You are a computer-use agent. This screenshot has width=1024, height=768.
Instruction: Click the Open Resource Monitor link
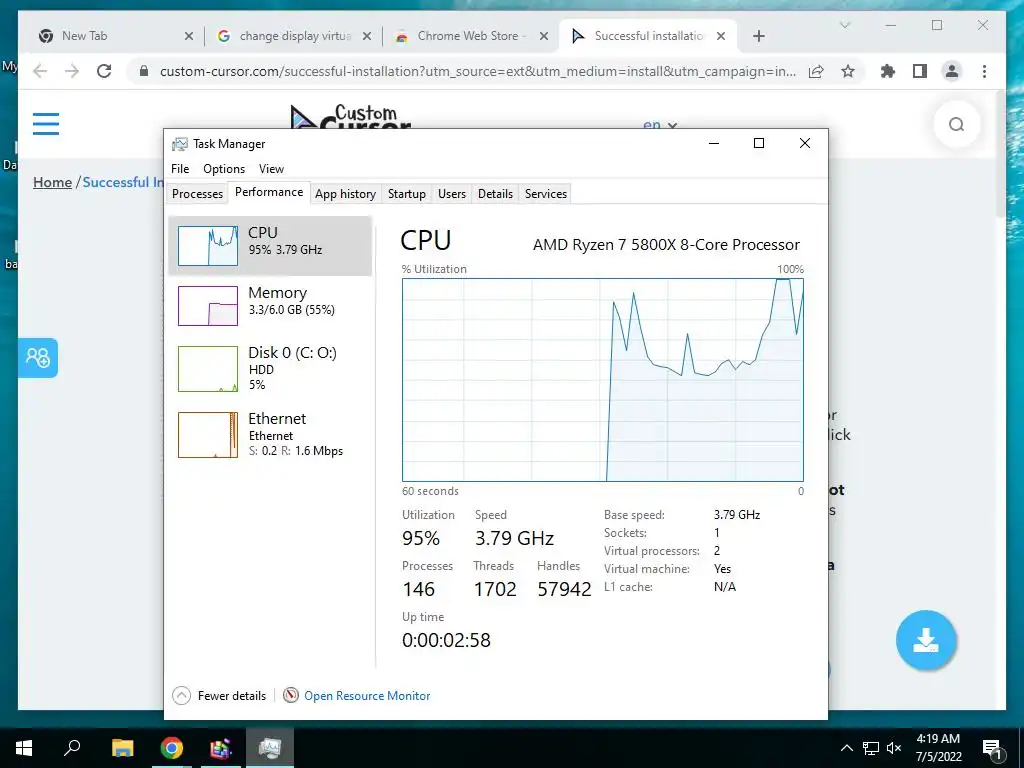pyautogui.click(x=367, y=696)
